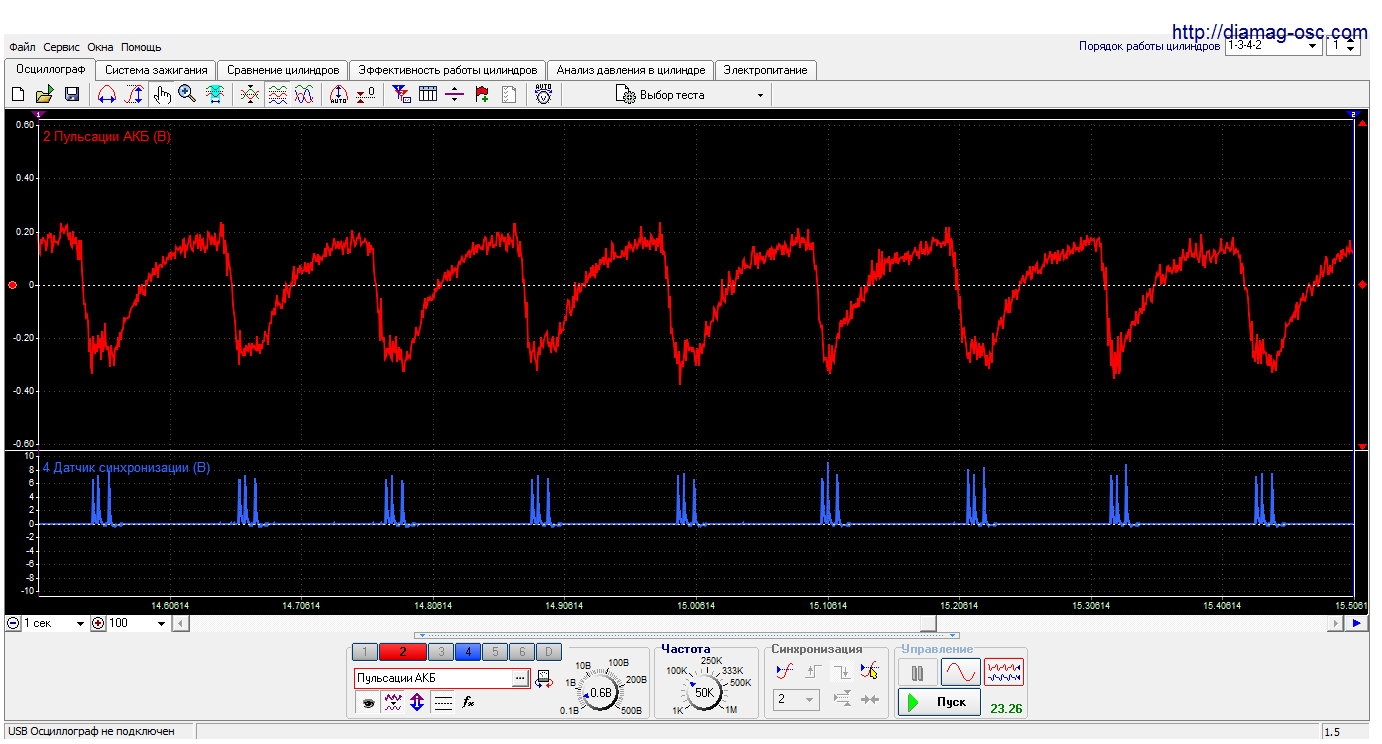
Task: Open the Помощь menu
Action: [x=141, y=47]
